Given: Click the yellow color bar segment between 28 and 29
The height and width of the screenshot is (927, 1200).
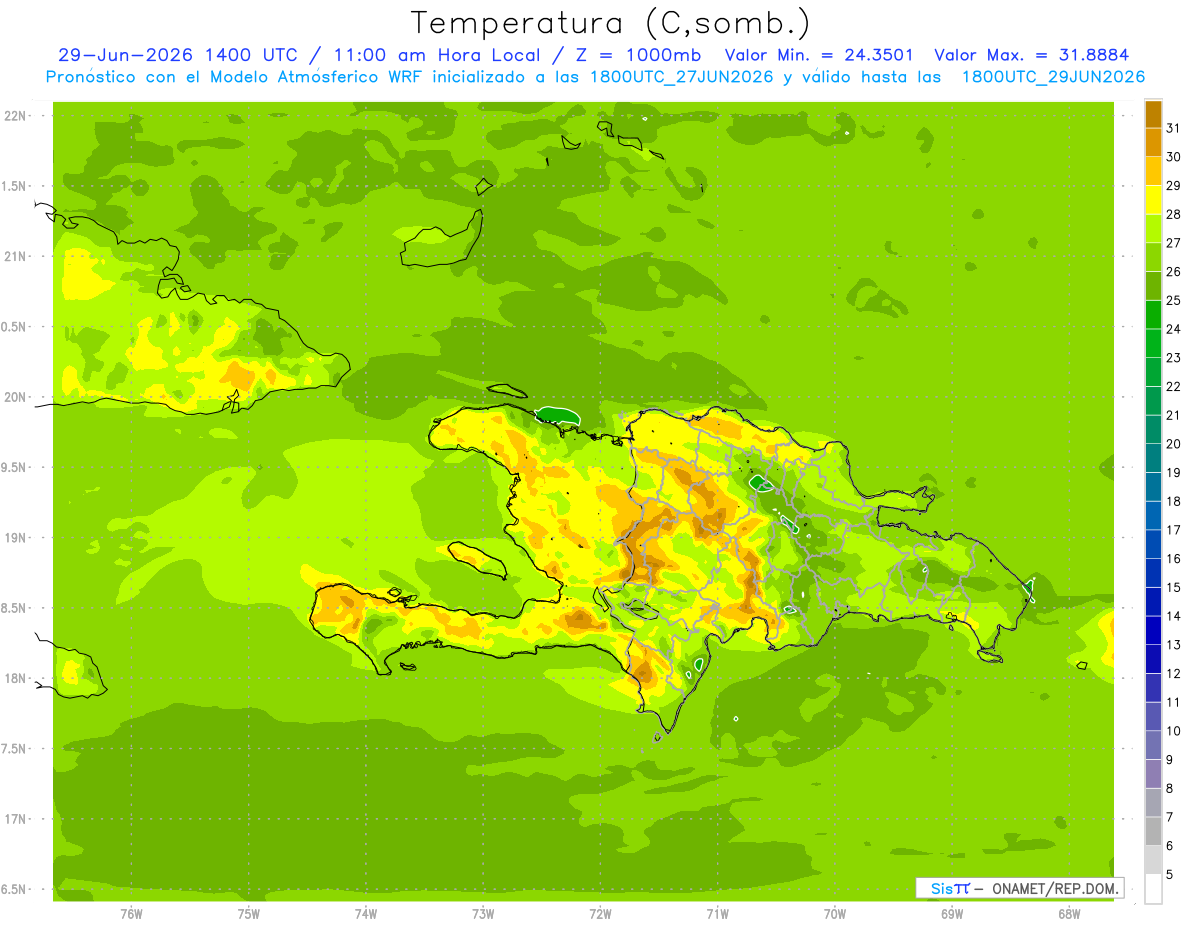Looking at the screenshot, I should [1153, 200].
